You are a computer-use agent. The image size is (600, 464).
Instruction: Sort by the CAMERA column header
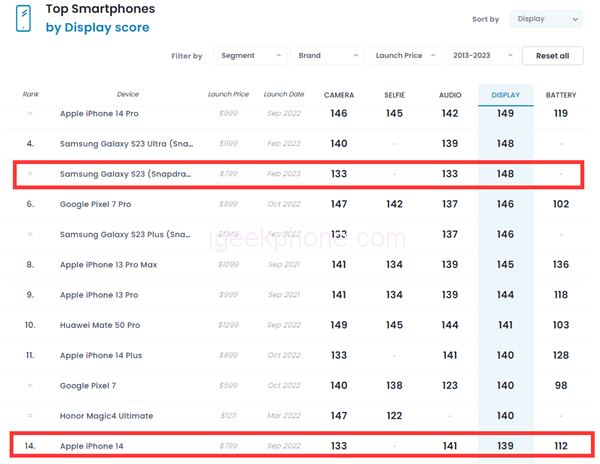[339, 95]
